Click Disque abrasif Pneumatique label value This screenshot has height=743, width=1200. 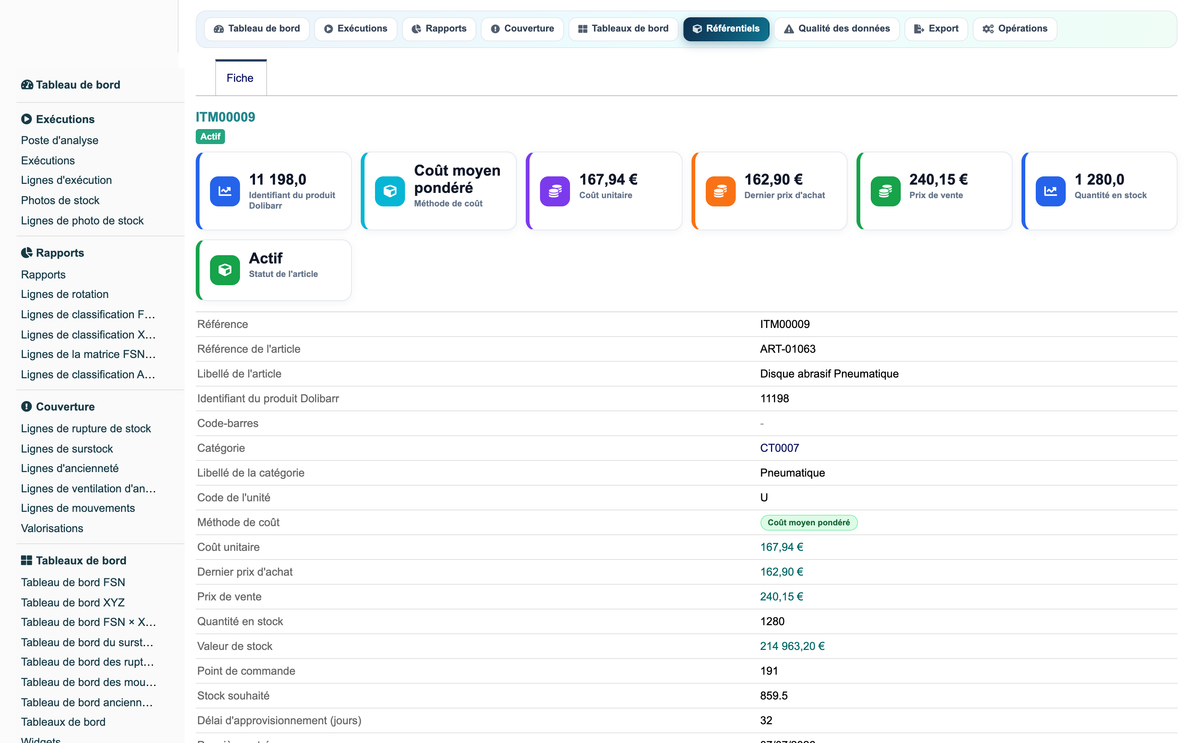[829, 374]
